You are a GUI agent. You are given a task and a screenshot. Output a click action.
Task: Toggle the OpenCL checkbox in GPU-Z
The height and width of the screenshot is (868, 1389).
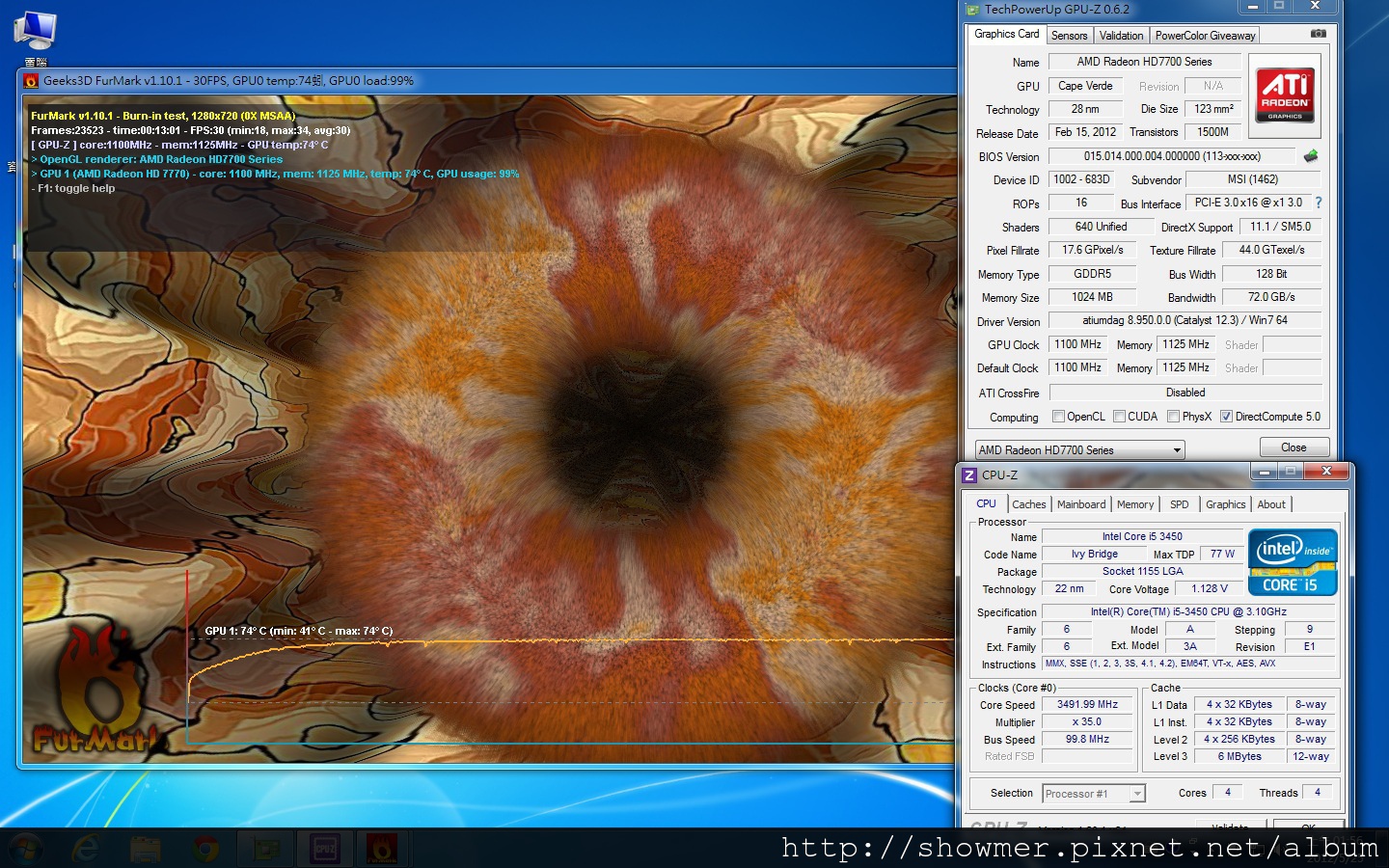(x=1058, y=417)
